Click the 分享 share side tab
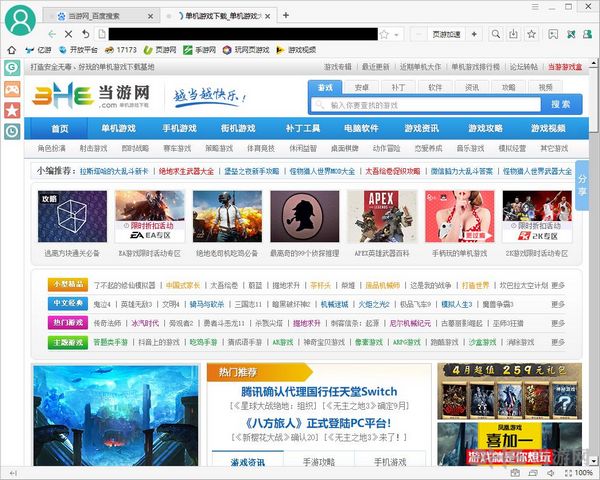 [582, 185]
